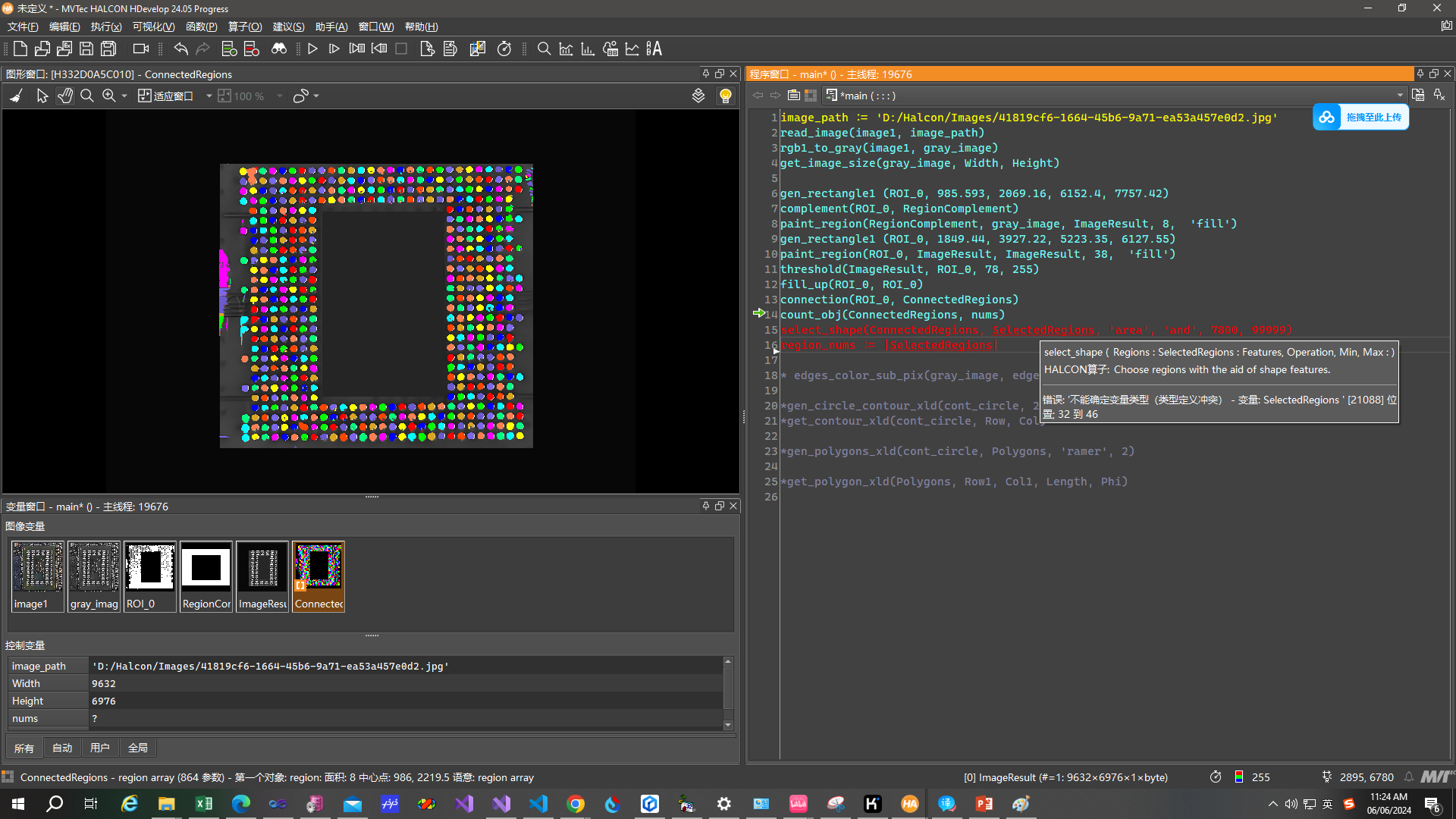
Task: Select the ConnectedRegions variable thumbnail
Action: tap(318, 576)
